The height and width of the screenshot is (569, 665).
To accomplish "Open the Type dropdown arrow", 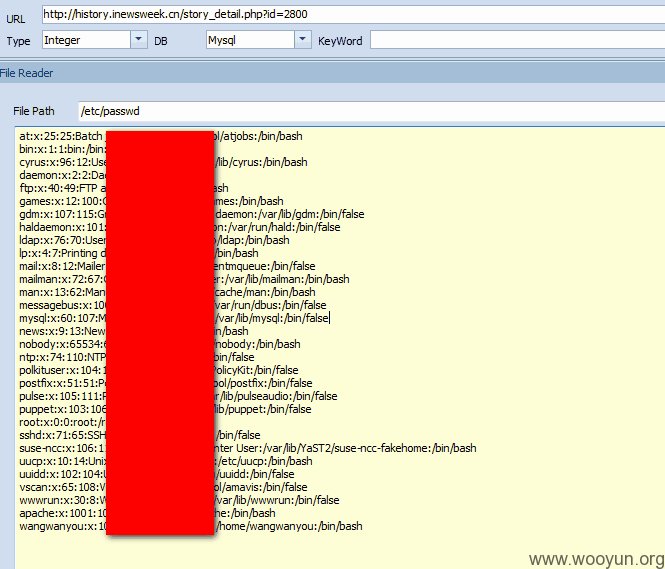I will tap(139, 40).
